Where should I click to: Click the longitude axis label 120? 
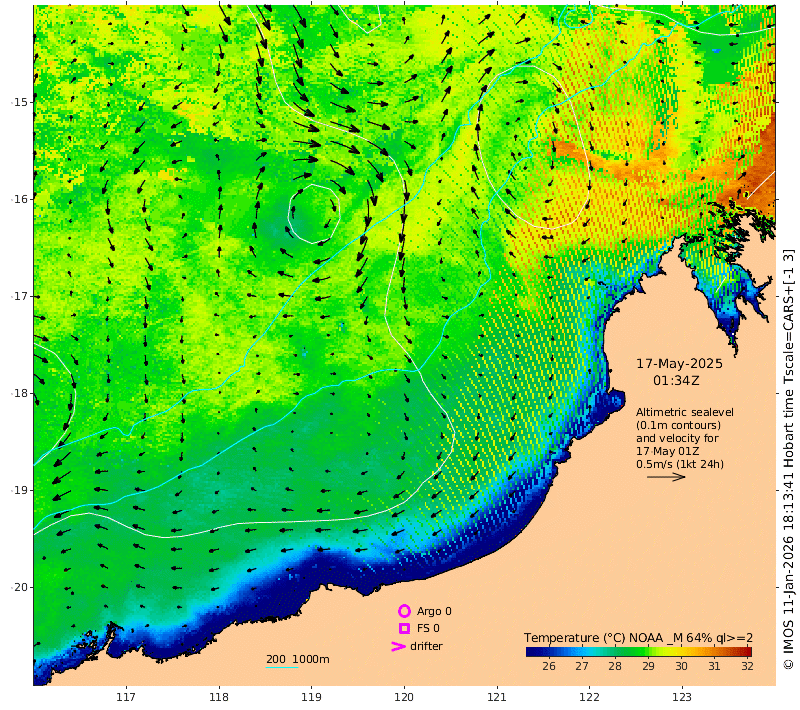pyautogui.click(x=404, y=697)
